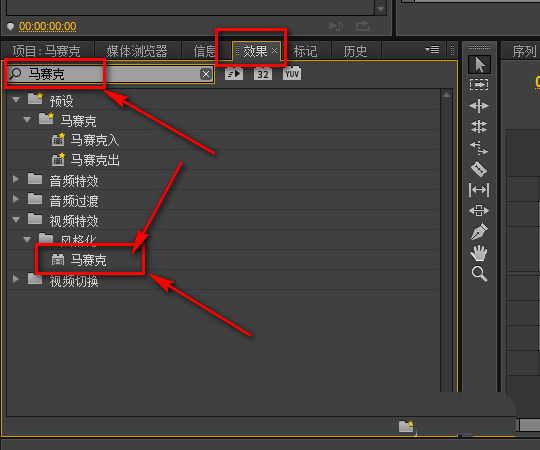The width and height of the screenshot is (540, 450).
Task: Expand the 视频切换 folder
Action: tap(15, 279)
